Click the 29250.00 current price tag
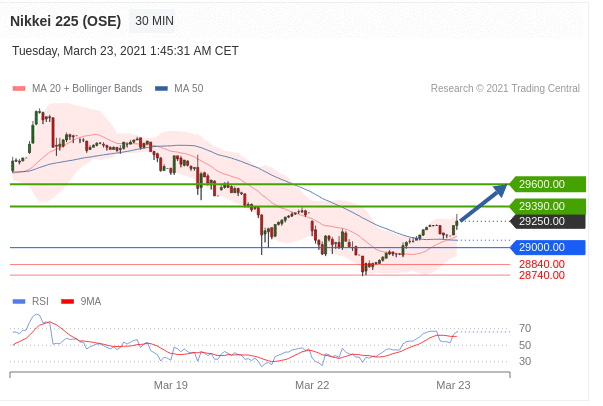This screenshot has height=406, width=603. coord(548,221)
